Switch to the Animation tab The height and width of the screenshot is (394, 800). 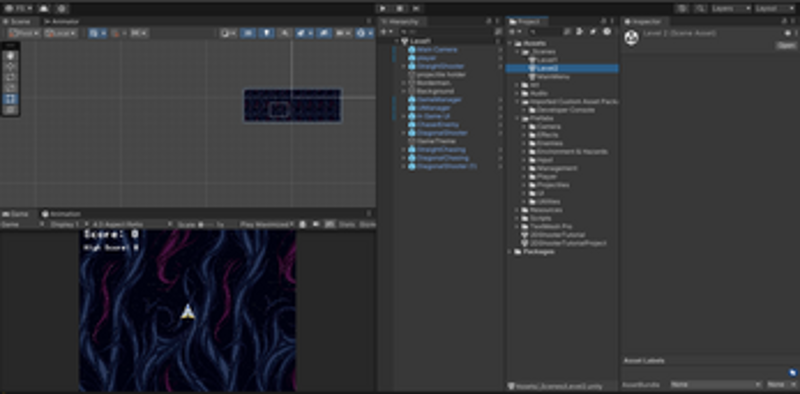[x=61, y=214]
